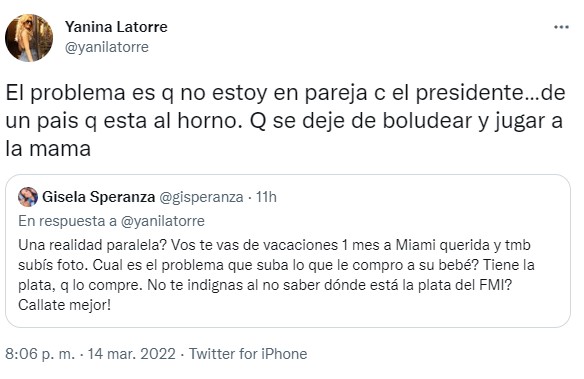Open the 11h timestamp of quoted tweet
The height and width of the screenshot is (379, 584).
266,197
